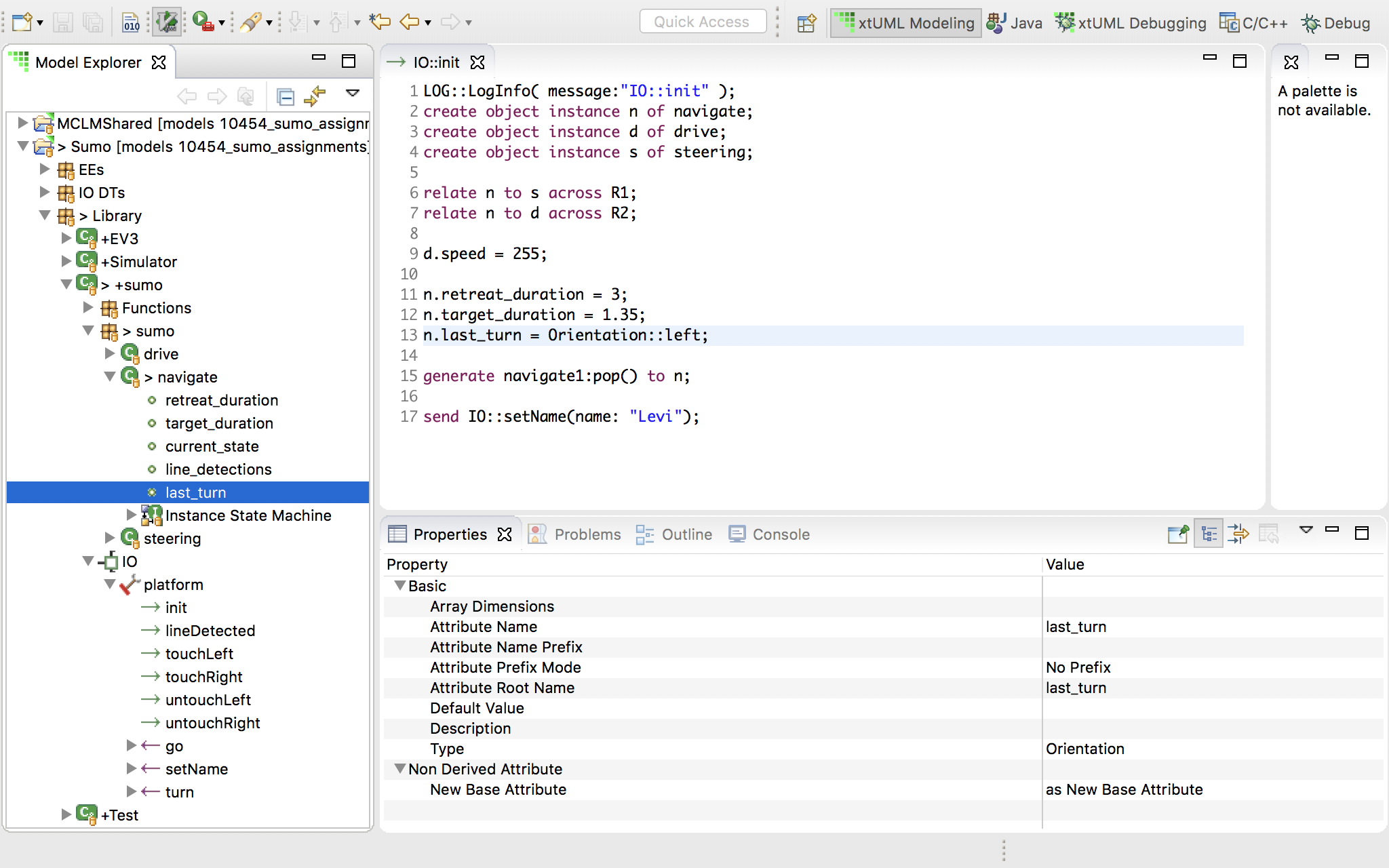Expand the +EV3 component

[x=66, y=238]
